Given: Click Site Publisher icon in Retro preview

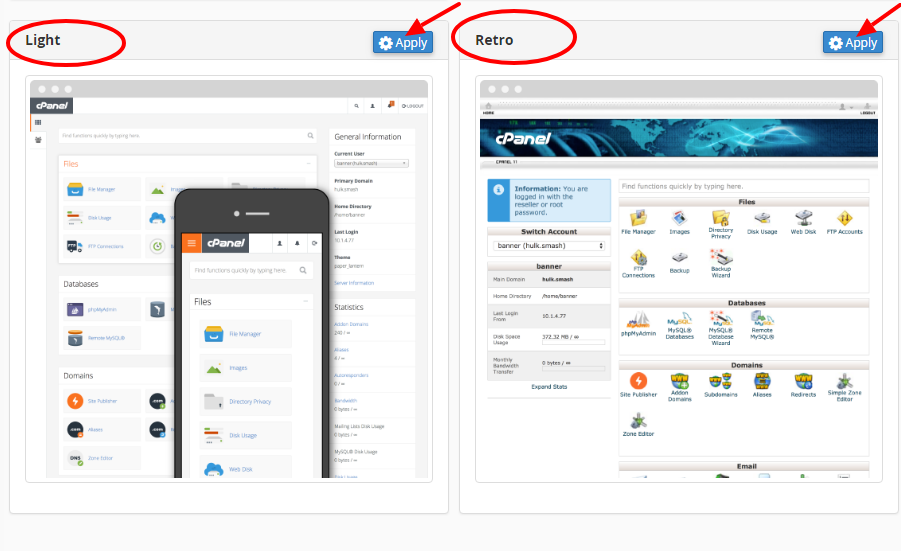Looking at the screenshot, I should click(x=638, y=381).
